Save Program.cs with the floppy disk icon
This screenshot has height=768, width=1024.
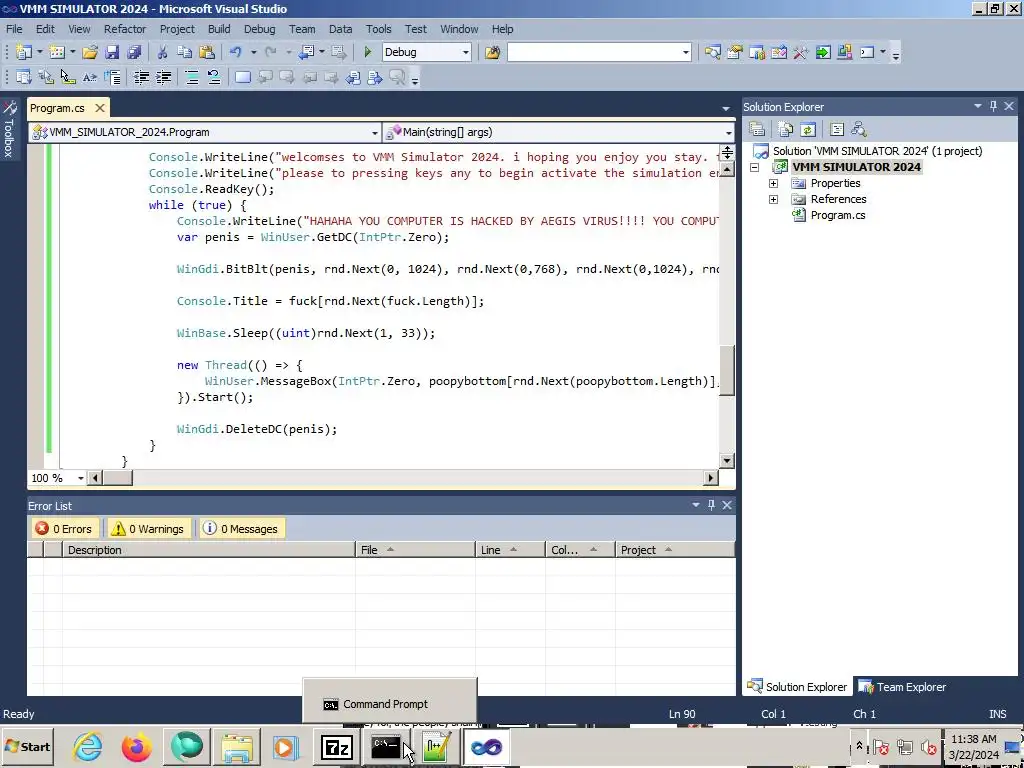[112, 52]
